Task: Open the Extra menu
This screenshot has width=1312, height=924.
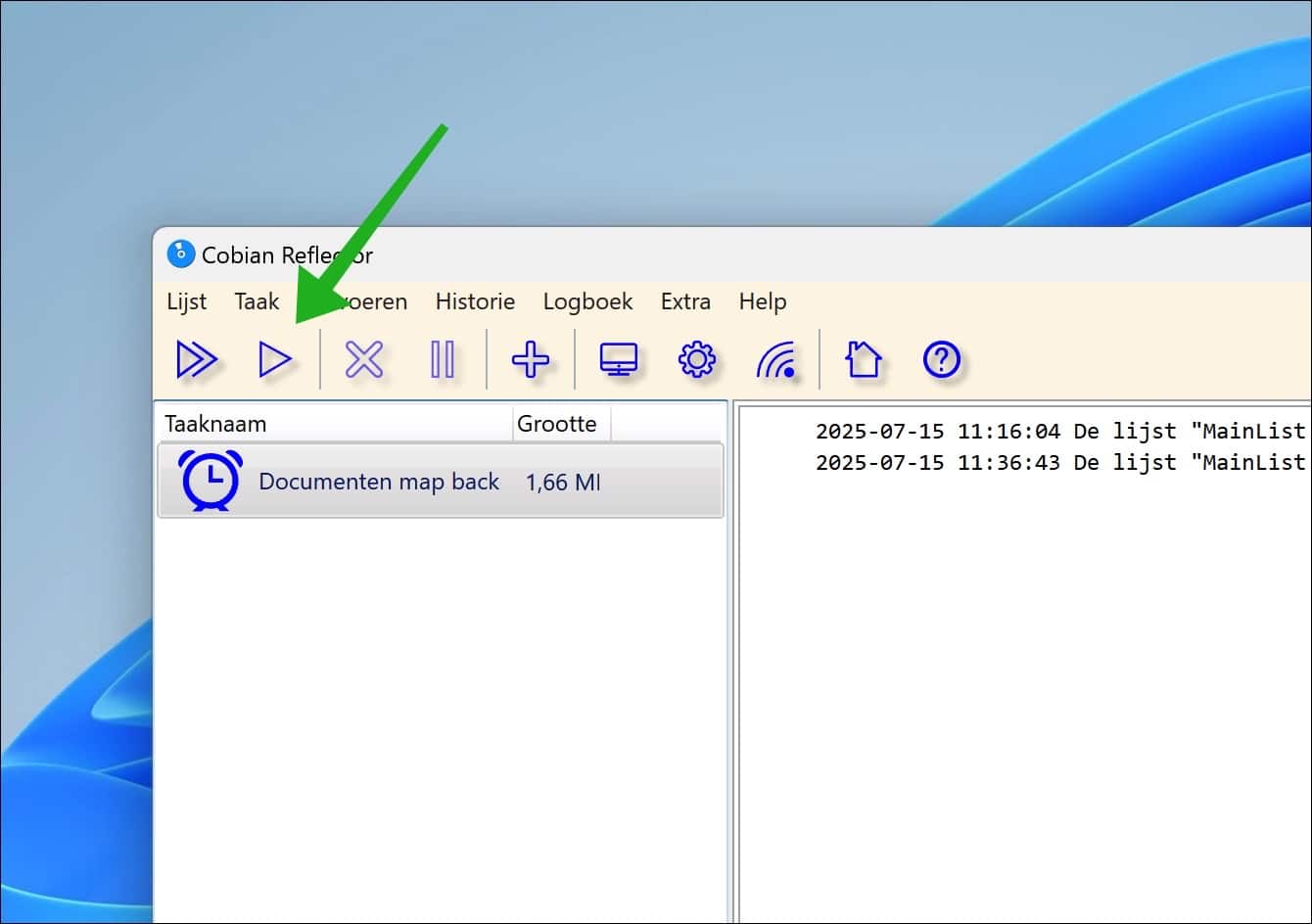Action: tap(684, 301)
